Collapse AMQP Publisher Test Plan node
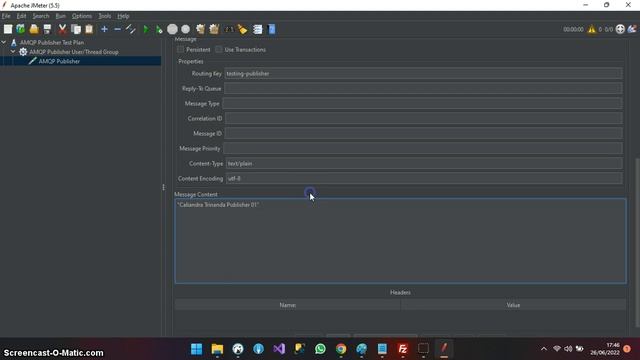The image size is (640, 360). (4, 42)
